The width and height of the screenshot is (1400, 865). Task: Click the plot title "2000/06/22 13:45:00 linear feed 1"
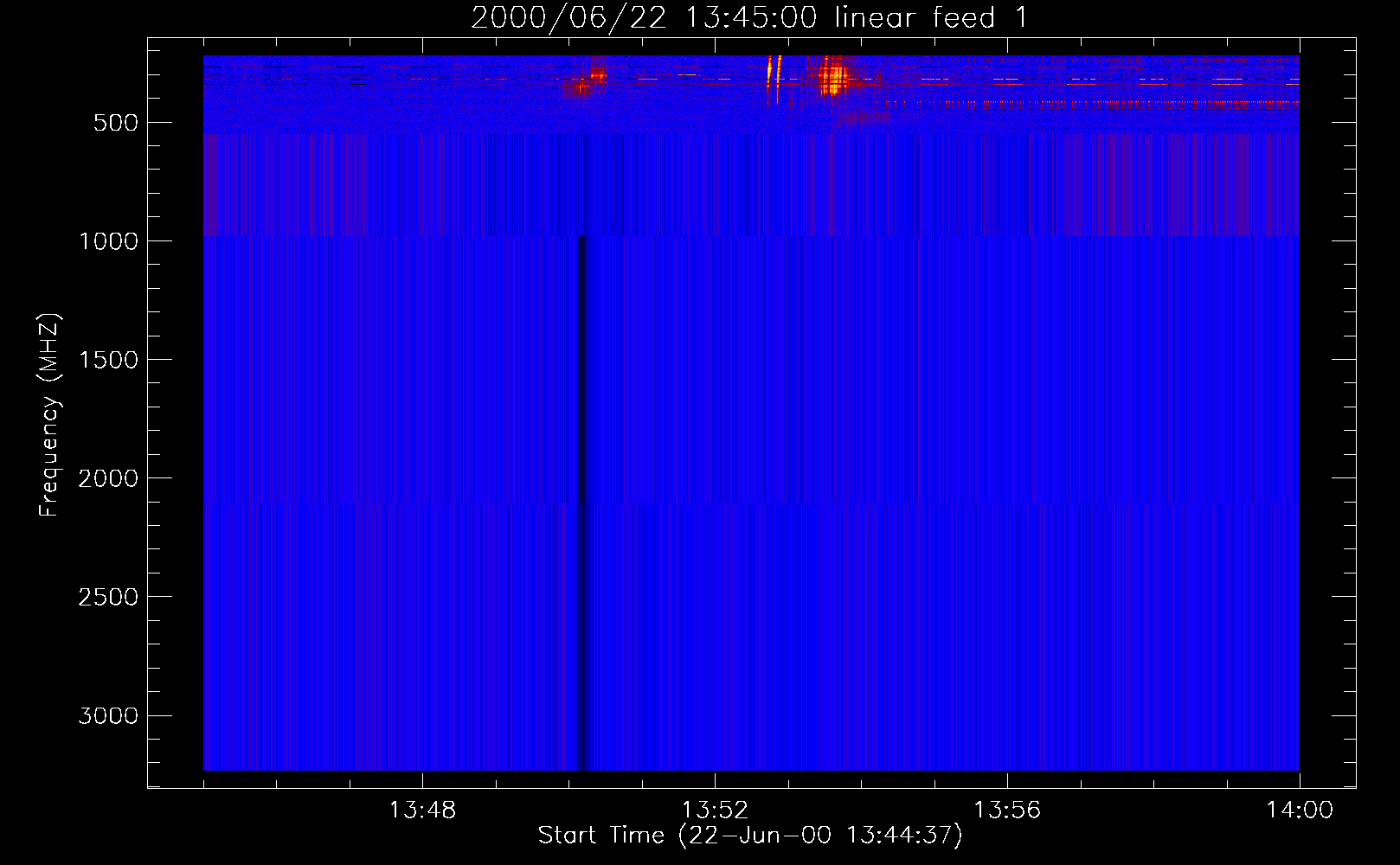[749, 17]
